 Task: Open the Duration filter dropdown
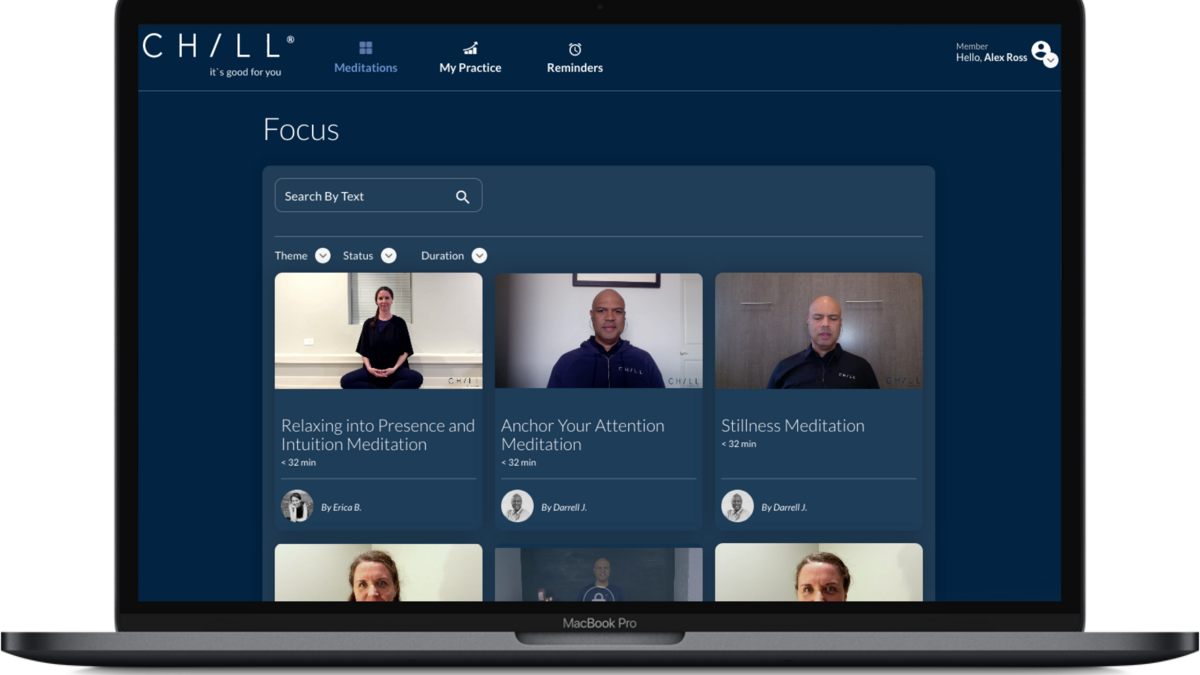479,255
